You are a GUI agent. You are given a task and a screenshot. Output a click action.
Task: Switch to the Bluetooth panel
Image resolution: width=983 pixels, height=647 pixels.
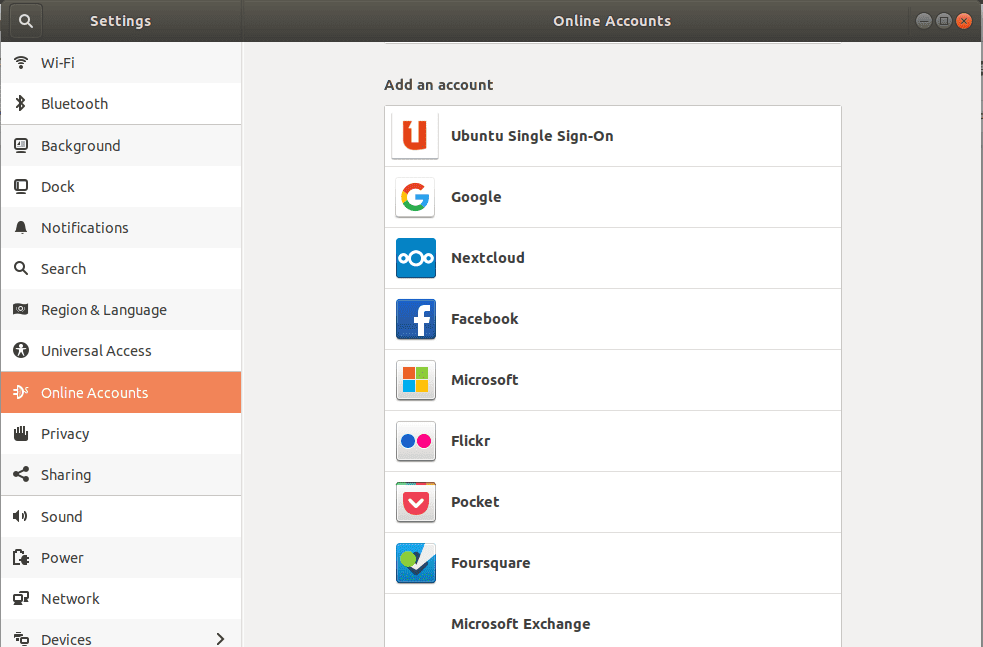(74, 104)
